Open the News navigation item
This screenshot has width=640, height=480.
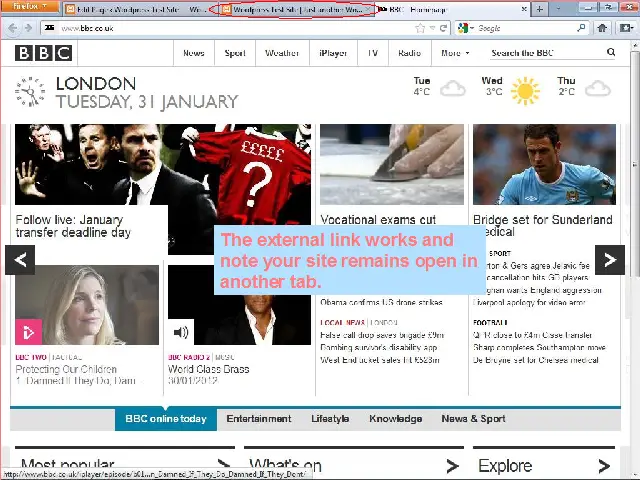193,53
